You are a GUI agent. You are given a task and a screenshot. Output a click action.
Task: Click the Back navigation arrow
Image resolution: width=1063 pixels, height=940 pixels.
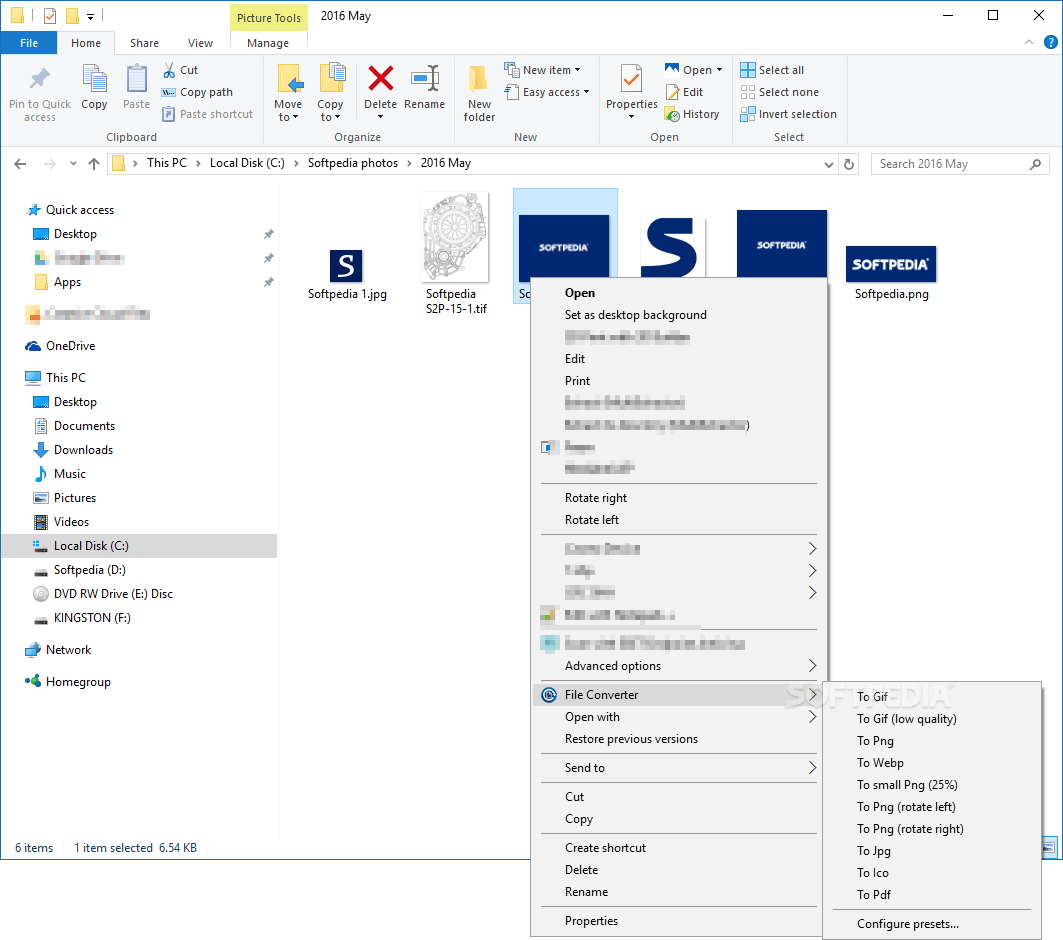click(20, 164)
